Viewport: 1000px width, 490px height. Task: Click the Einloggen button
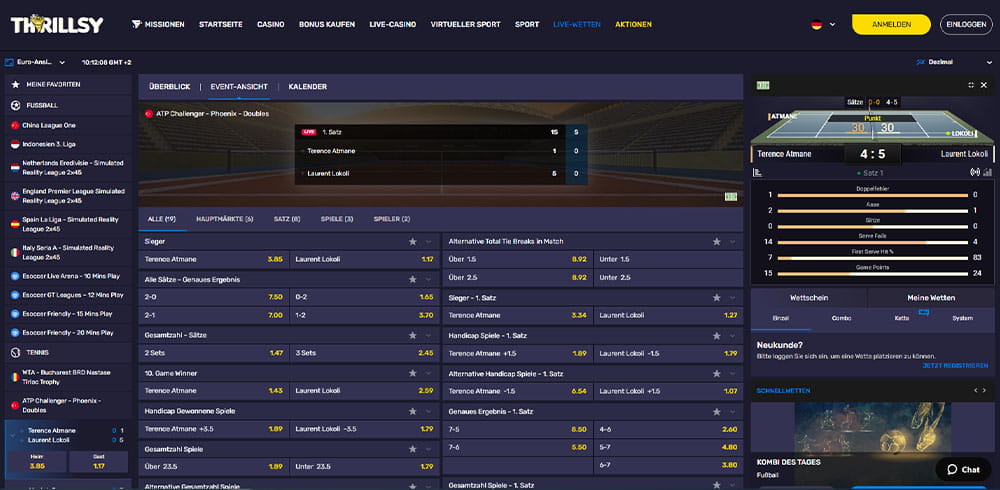pos(966,24)
